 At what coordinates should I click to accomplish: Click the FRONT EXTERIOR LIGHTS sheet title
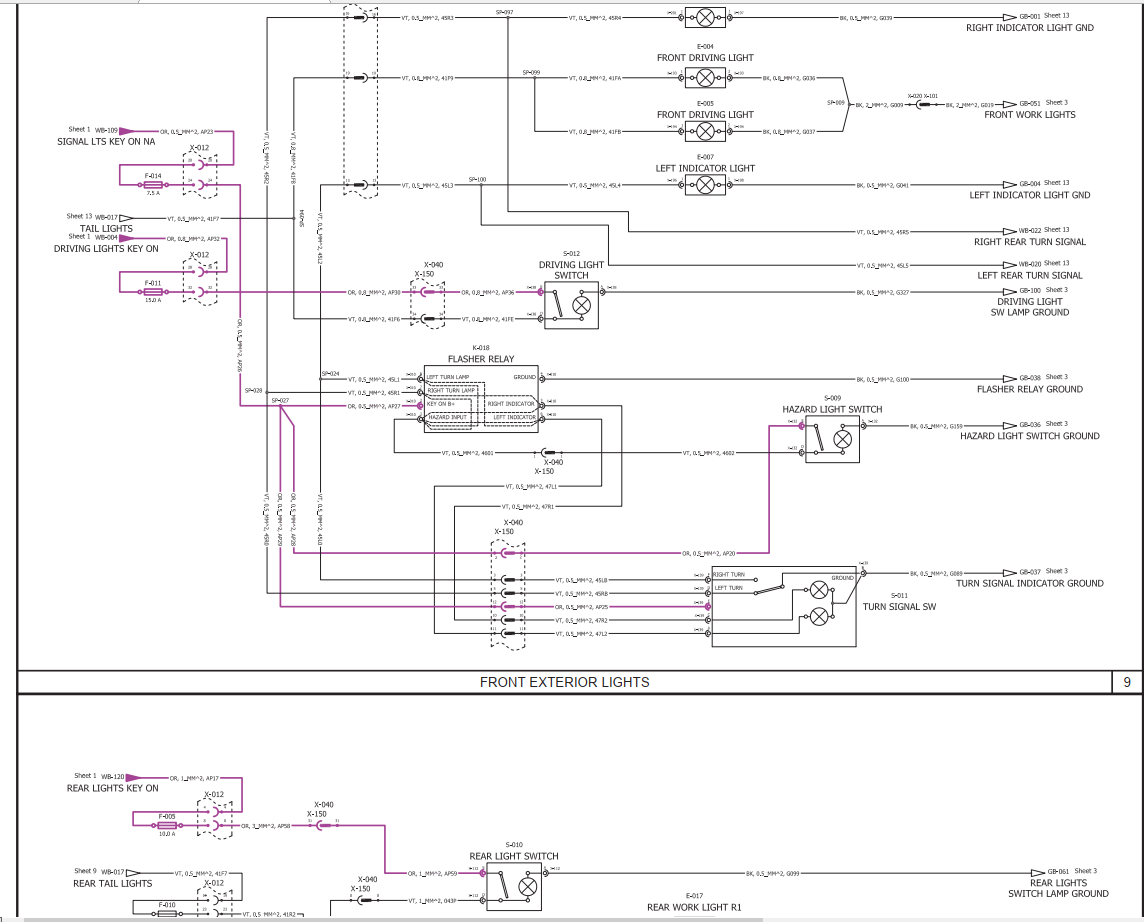564,682
